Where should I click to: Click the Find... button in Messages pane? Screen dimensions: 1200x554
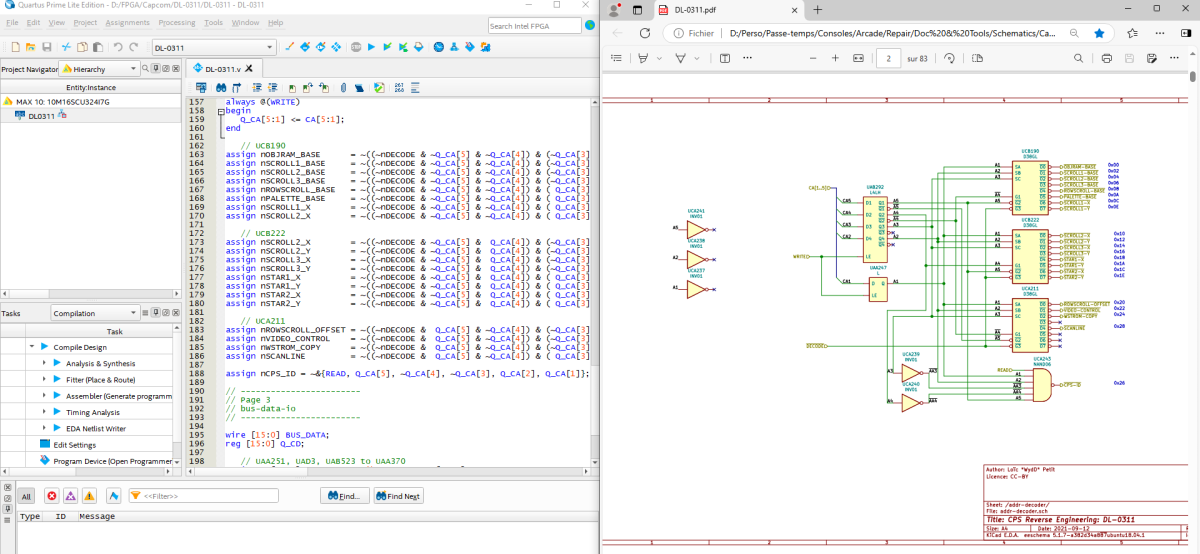[x=345, y=496]
